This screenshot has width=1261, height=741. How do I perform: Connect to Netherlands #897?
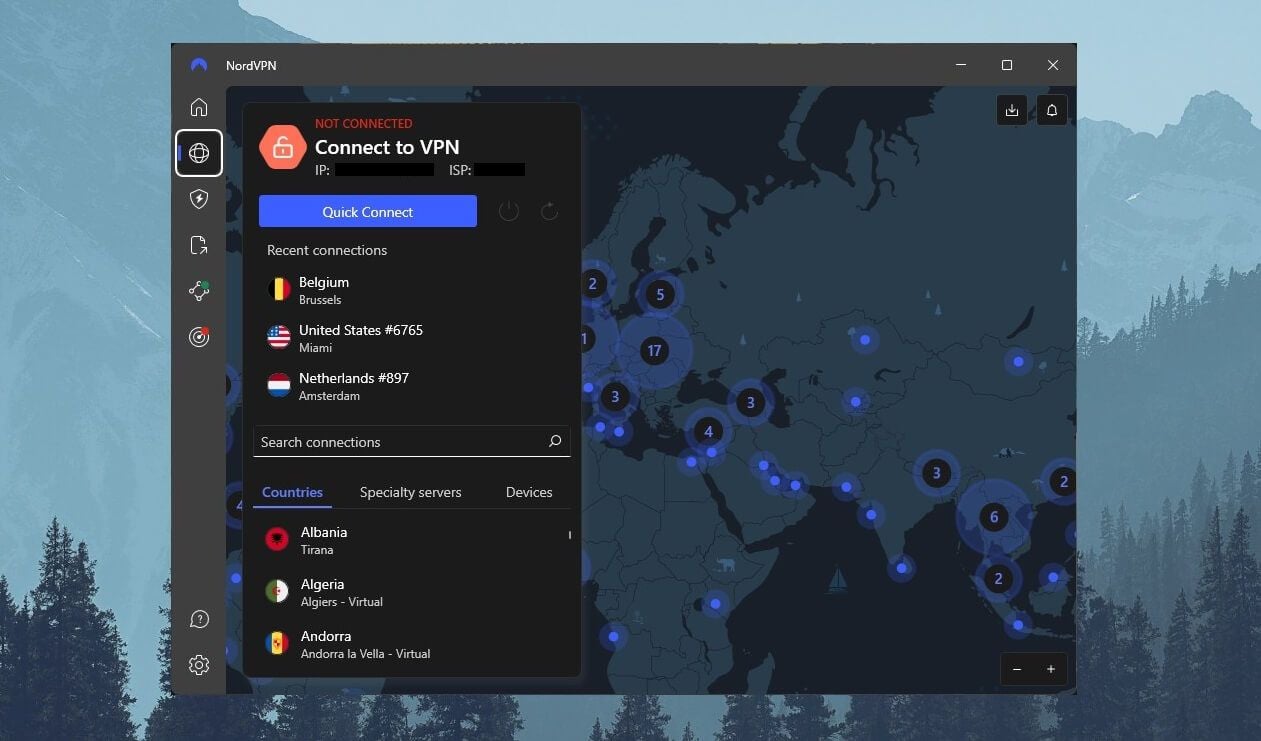412,386
